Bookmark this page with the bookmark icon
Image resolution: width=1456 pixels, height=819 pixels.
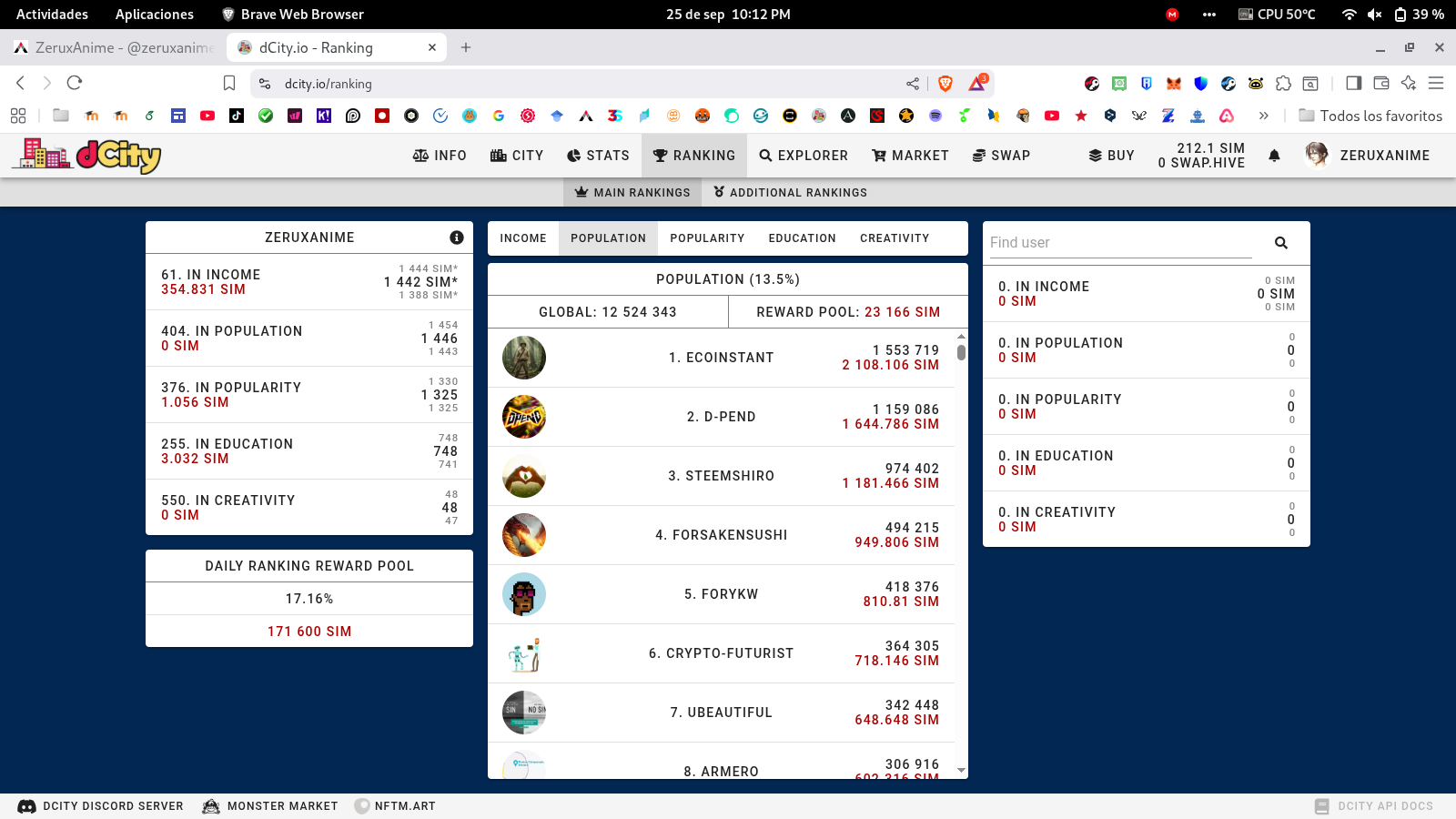click(x=229, y=83)
